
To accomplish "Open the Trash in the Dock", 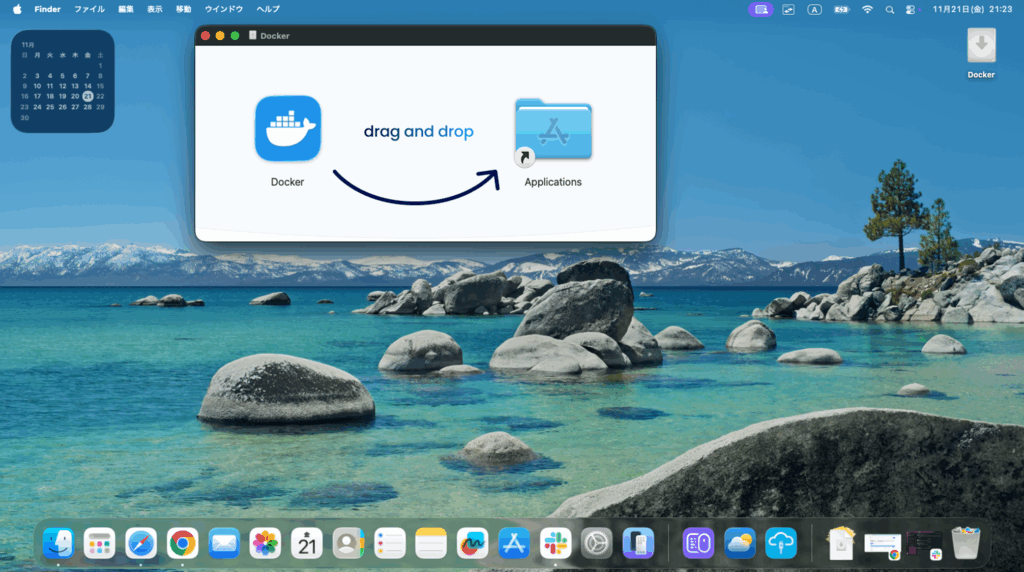I will [x=965, y=543].
